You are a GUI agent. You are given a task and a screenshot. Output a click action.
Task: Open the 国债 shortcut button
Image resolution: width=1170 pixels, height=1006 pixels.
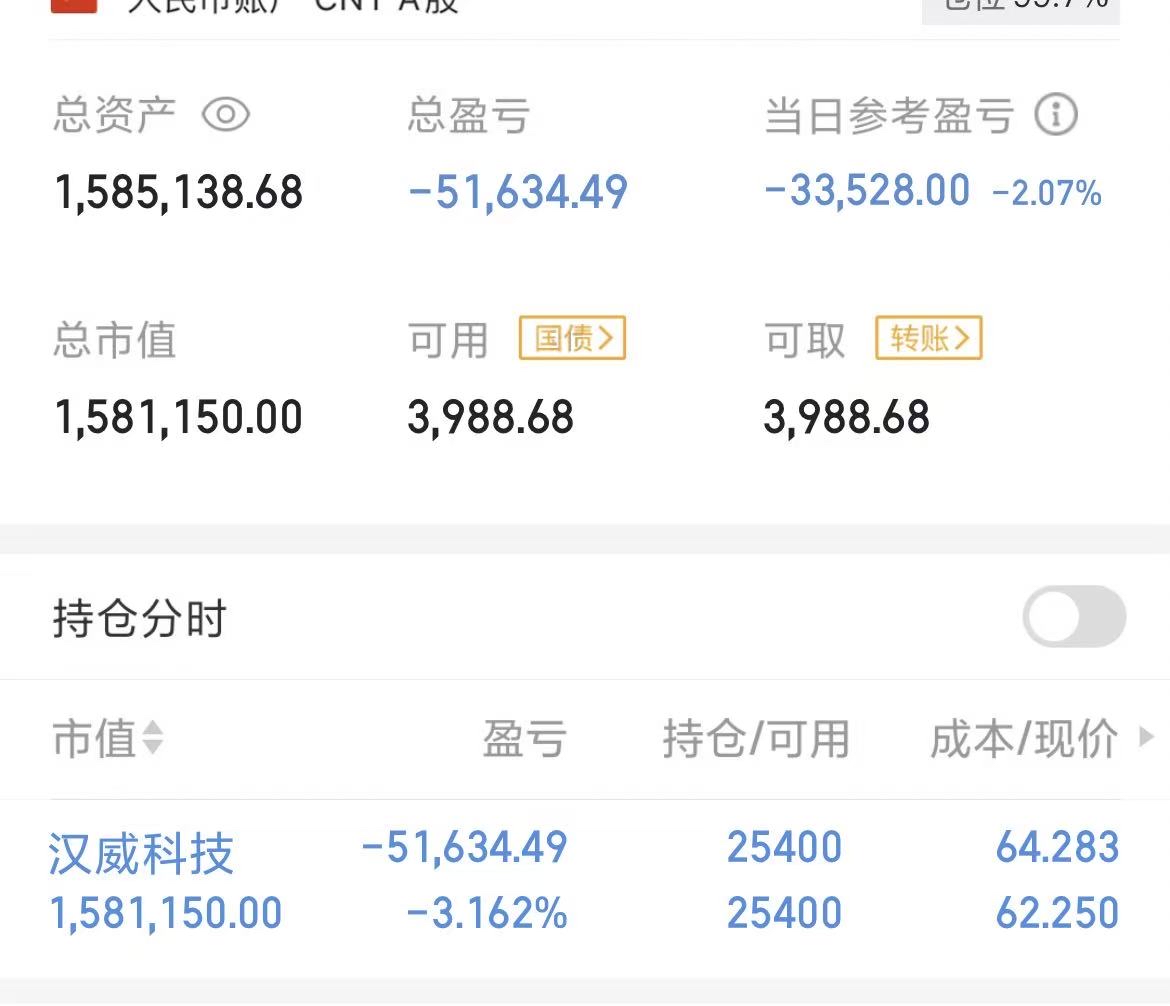572,339
